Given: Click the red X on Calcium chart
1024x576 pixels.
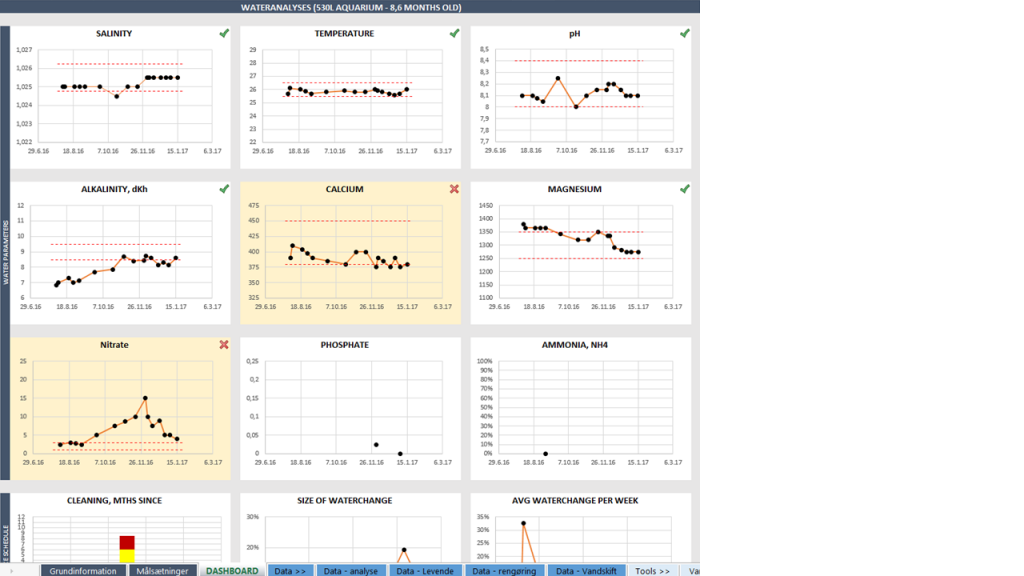Looking at the screenshot, I should point(454,189).
